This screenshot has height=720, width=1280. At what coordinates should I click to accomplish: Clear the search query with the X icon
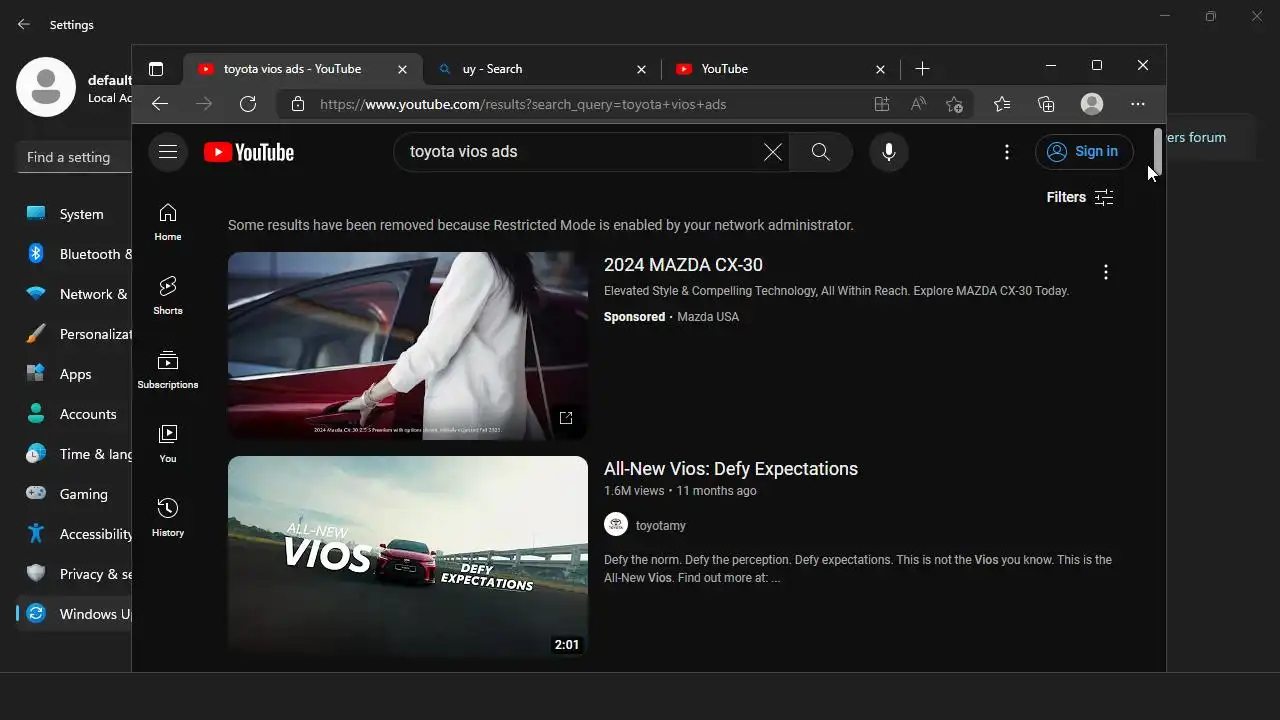click(x=773, y=152)
